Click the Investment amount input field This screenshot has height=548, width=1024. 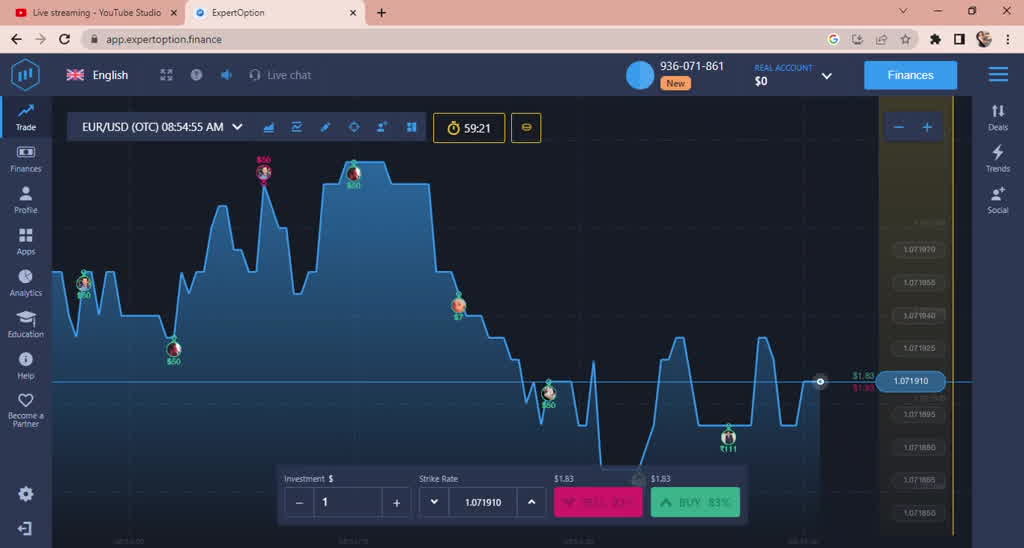348,502
